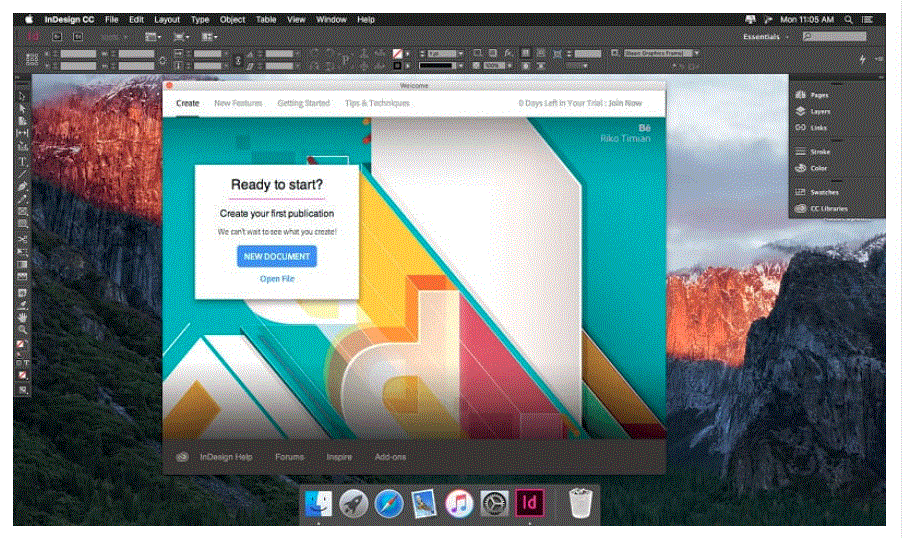Screen dimensions: 903x538
Task: Open the Layout menu
Action: tap(167, 20)
